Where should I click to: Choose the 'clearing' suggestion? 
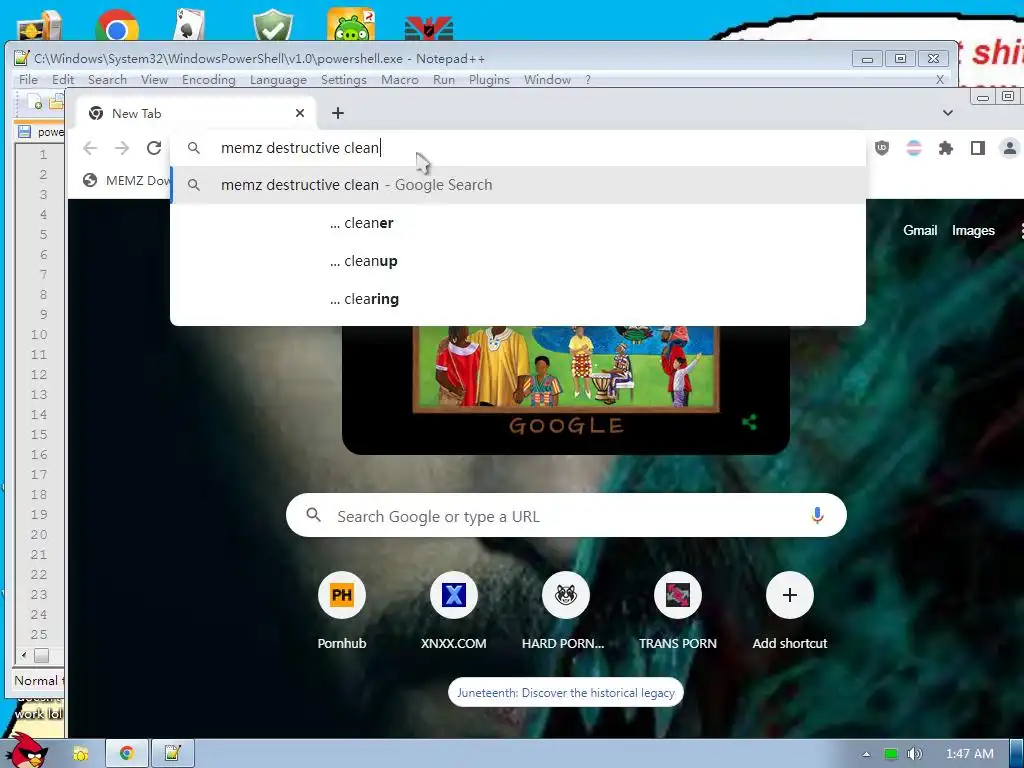coord(518,298)
